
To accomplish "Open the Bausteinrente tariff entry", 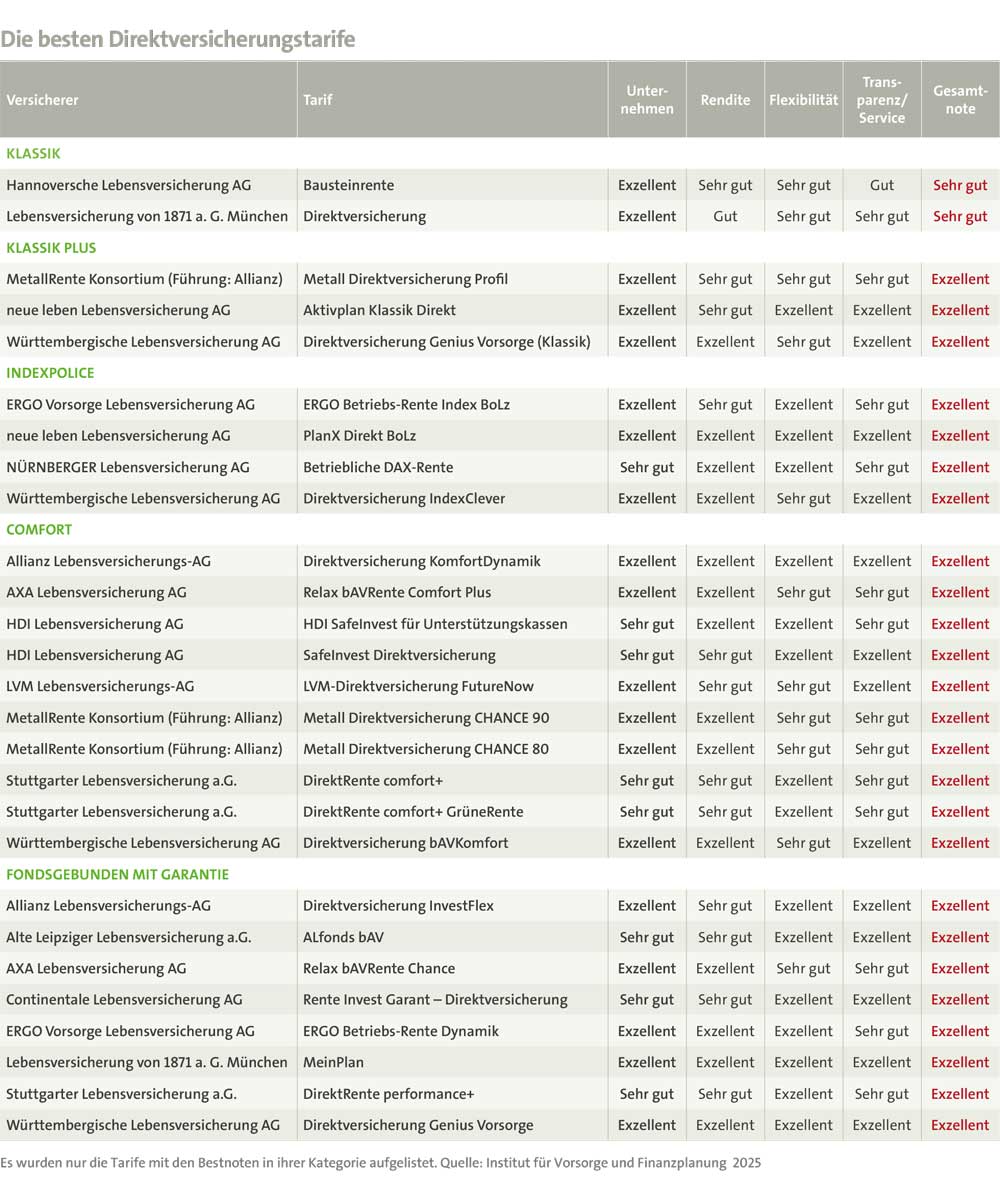I will click(x=348, y=185).
